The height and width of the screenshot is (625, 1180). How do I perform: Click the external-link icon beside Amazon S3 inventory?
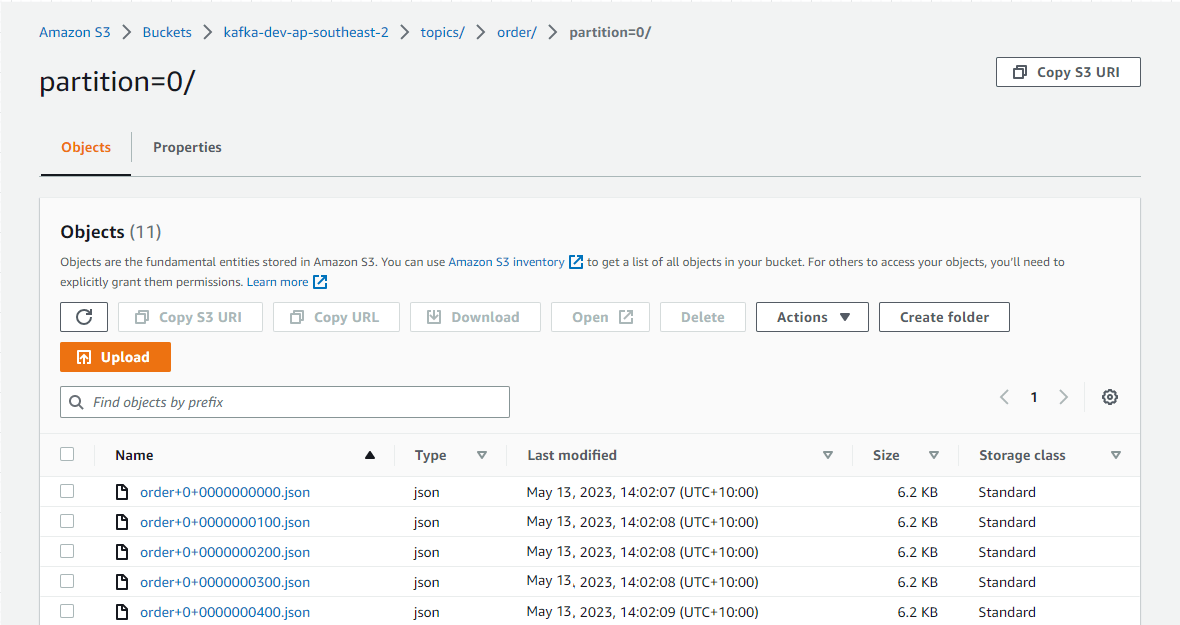click(x=575, y=262)
